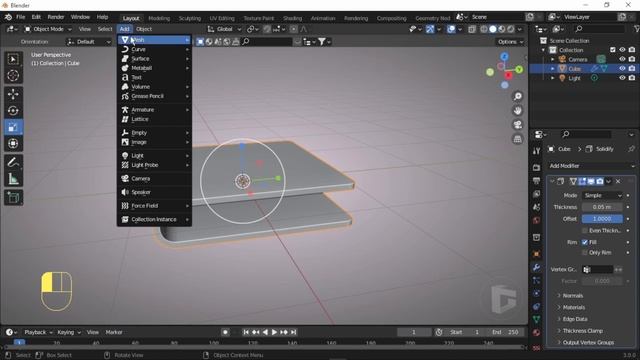
Task: Select the Annotate tool
Action: (13, 162)
